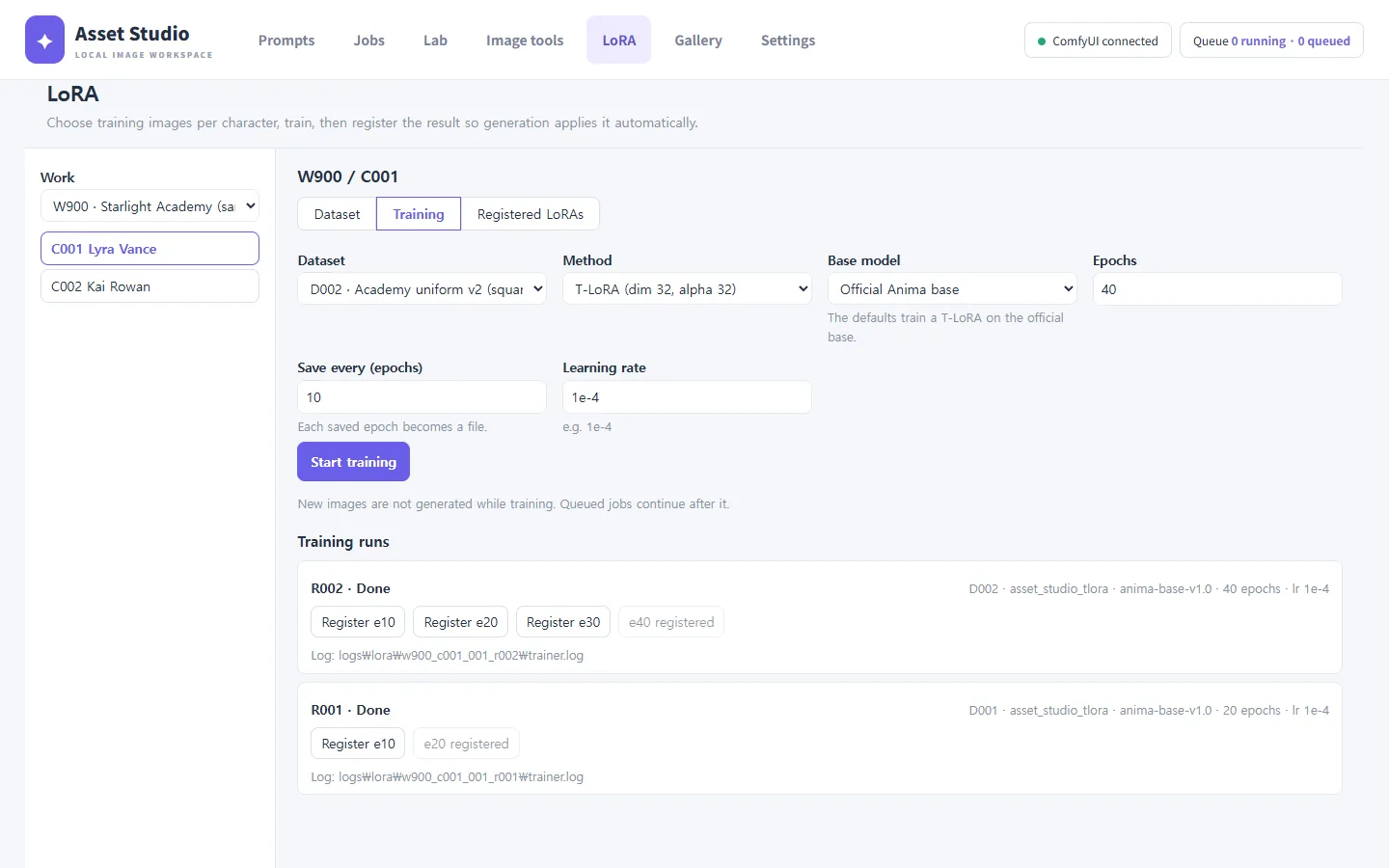The image size is (1389, 868).
Task: Expand the Work dropdown for Starlight Academy
Action: [x=150, y=206]
